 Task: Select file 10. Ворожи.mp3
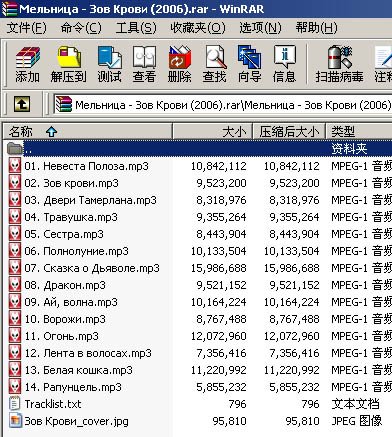65,319
